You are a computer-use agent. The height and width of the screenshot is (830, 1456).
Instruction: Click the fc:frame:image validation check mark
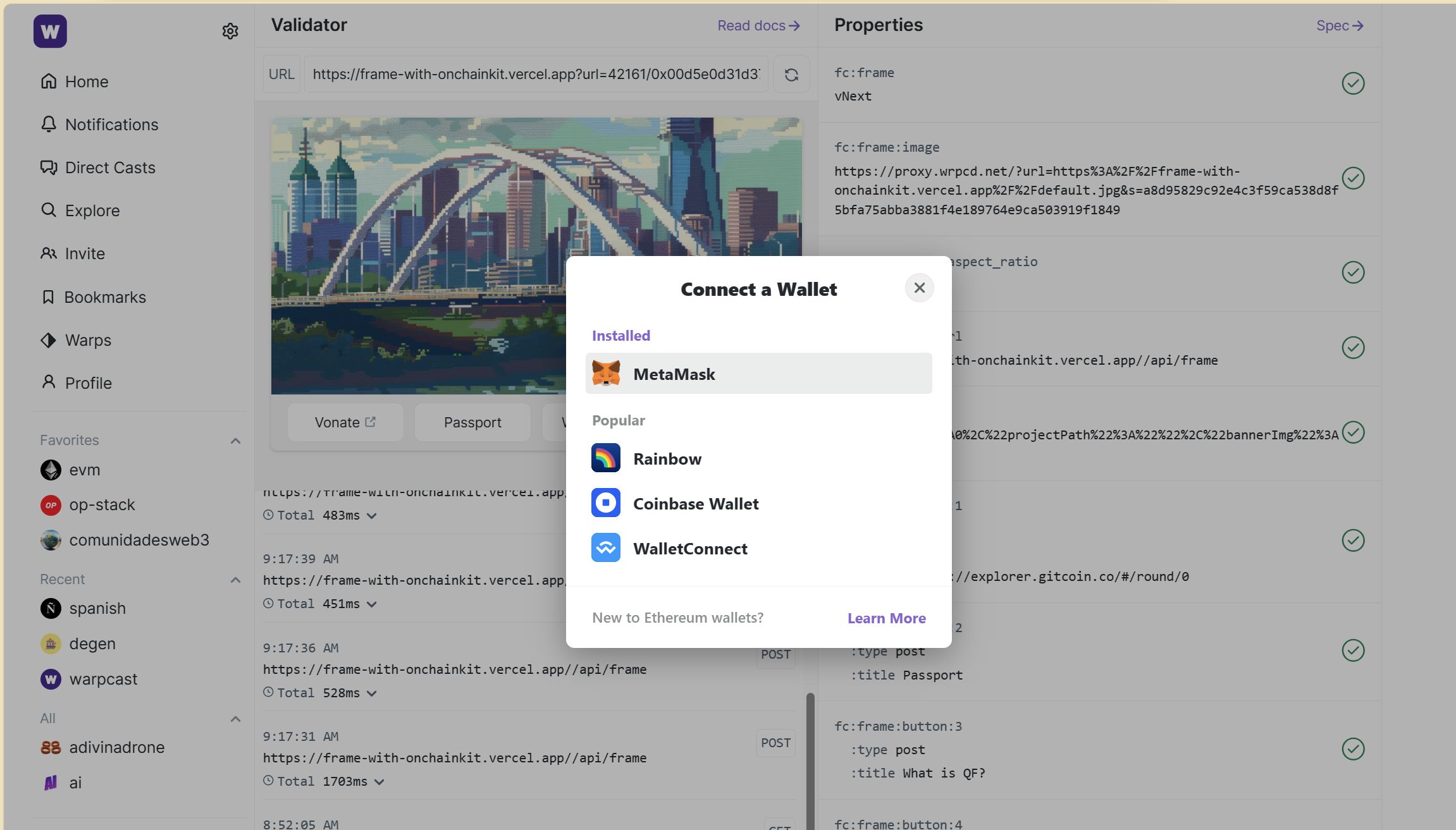pyautogui.click(x=1353, y=178)
